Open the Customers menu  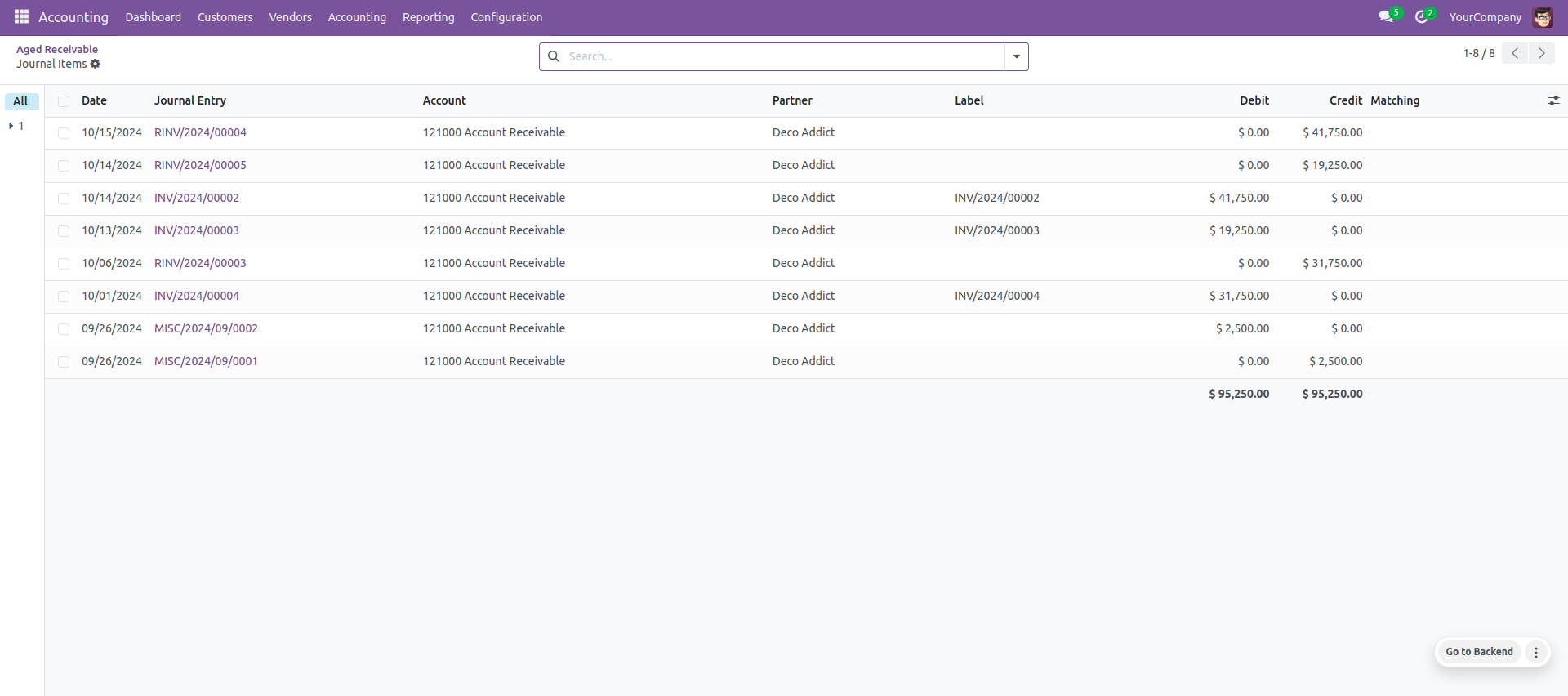click(x=225, y=17)
